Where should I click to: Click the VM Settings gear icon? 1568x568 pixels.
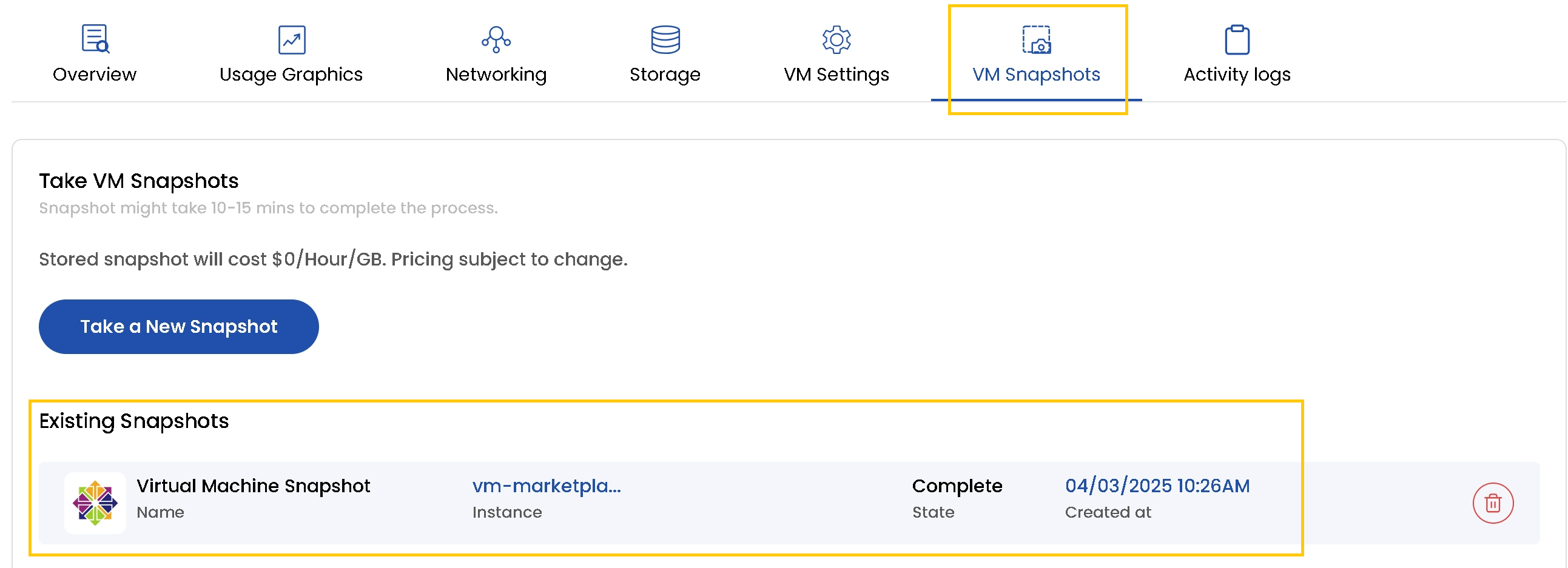pyautogui.click(x=836, y=39)
